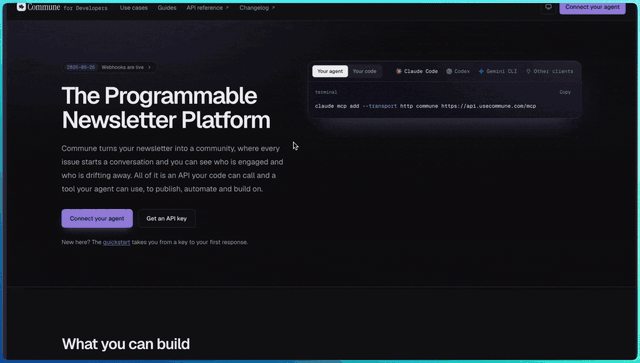The width and height of the screenshot is (640, 363).
Task: Open the Changelog external link
Action: 257,8
